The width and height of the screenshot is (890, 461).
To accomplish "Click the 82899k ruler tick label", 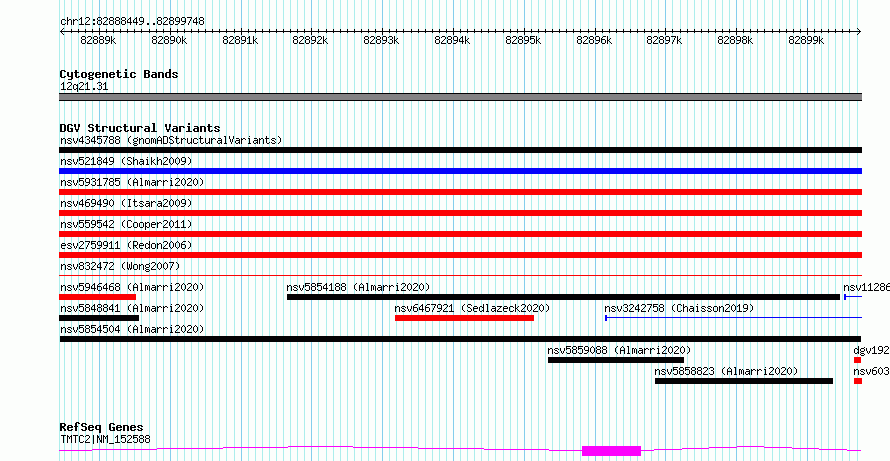I will 806,40.
